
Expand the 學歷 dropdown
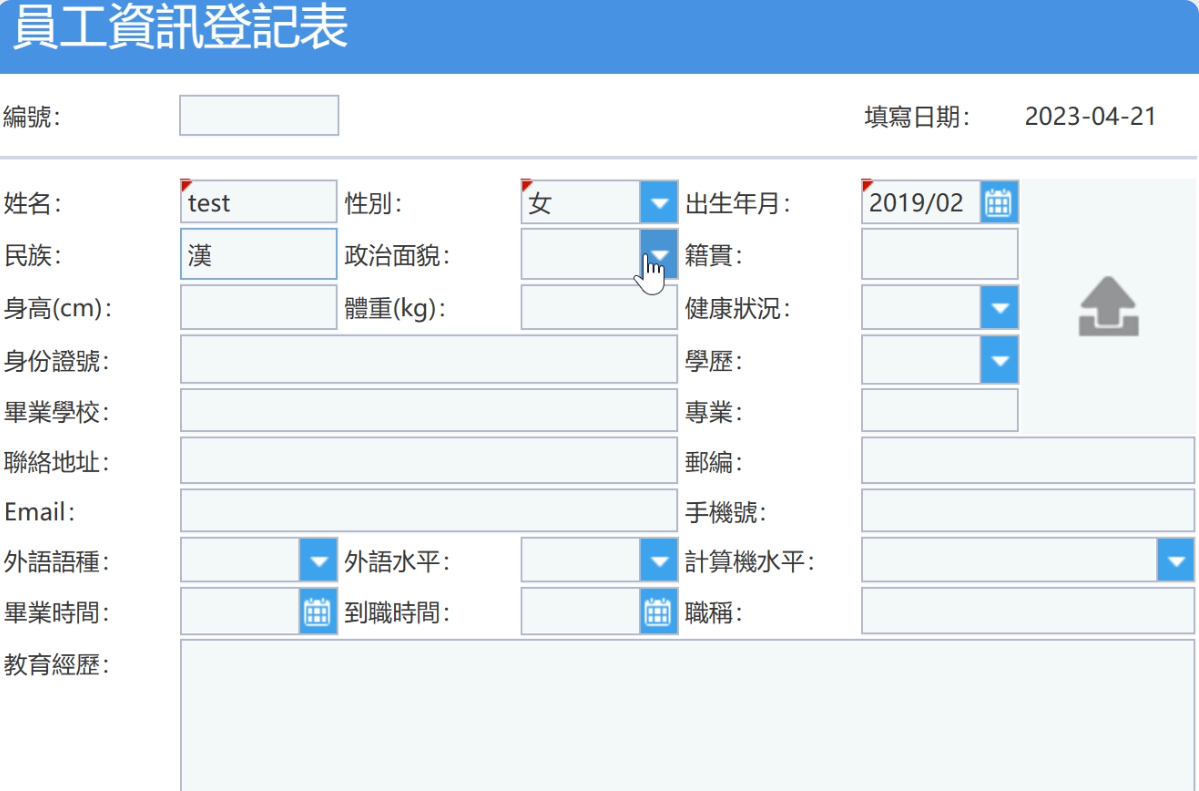tap(999, 360)
